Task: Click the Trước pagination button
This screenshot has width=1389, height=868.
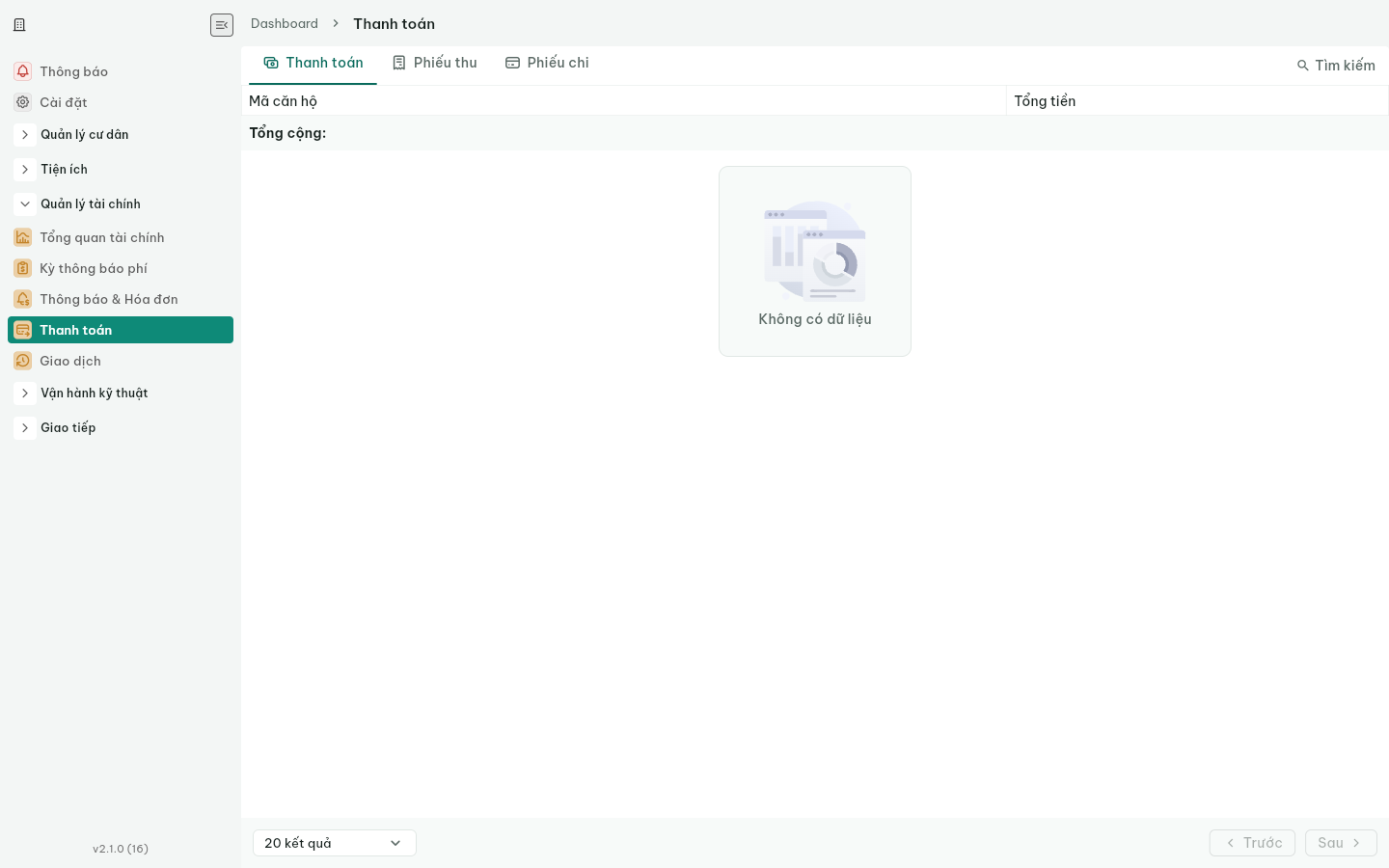Action: (x=1252, y=843)
